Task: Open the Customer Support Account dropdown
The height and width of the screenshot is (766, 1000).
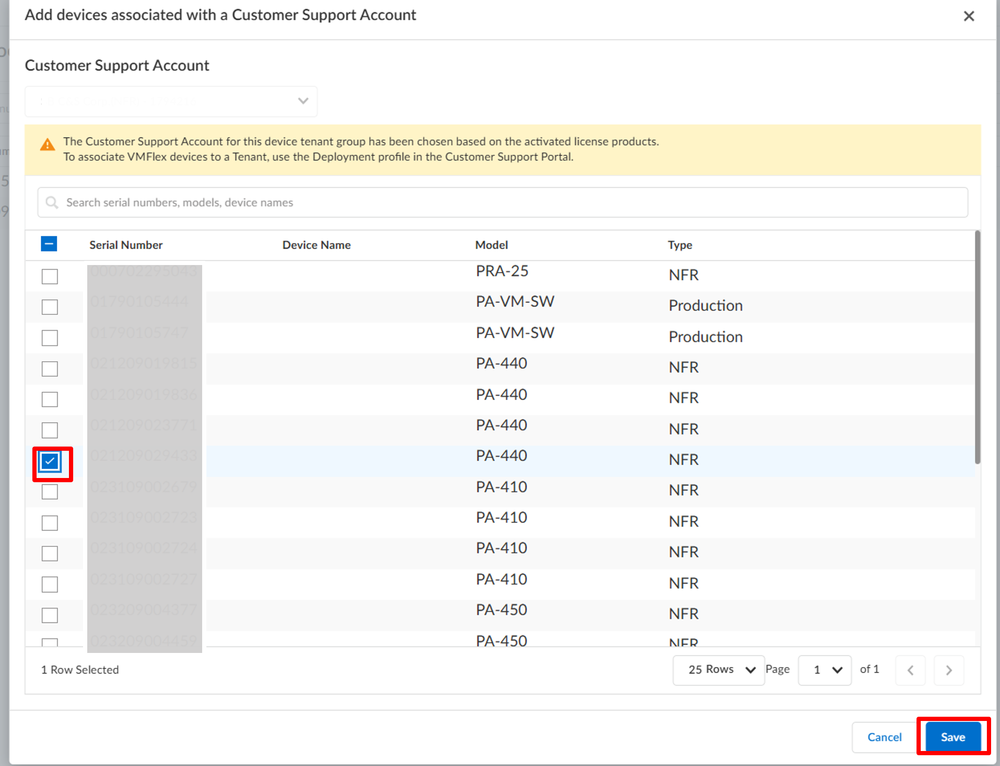Action: pos(171,101)
